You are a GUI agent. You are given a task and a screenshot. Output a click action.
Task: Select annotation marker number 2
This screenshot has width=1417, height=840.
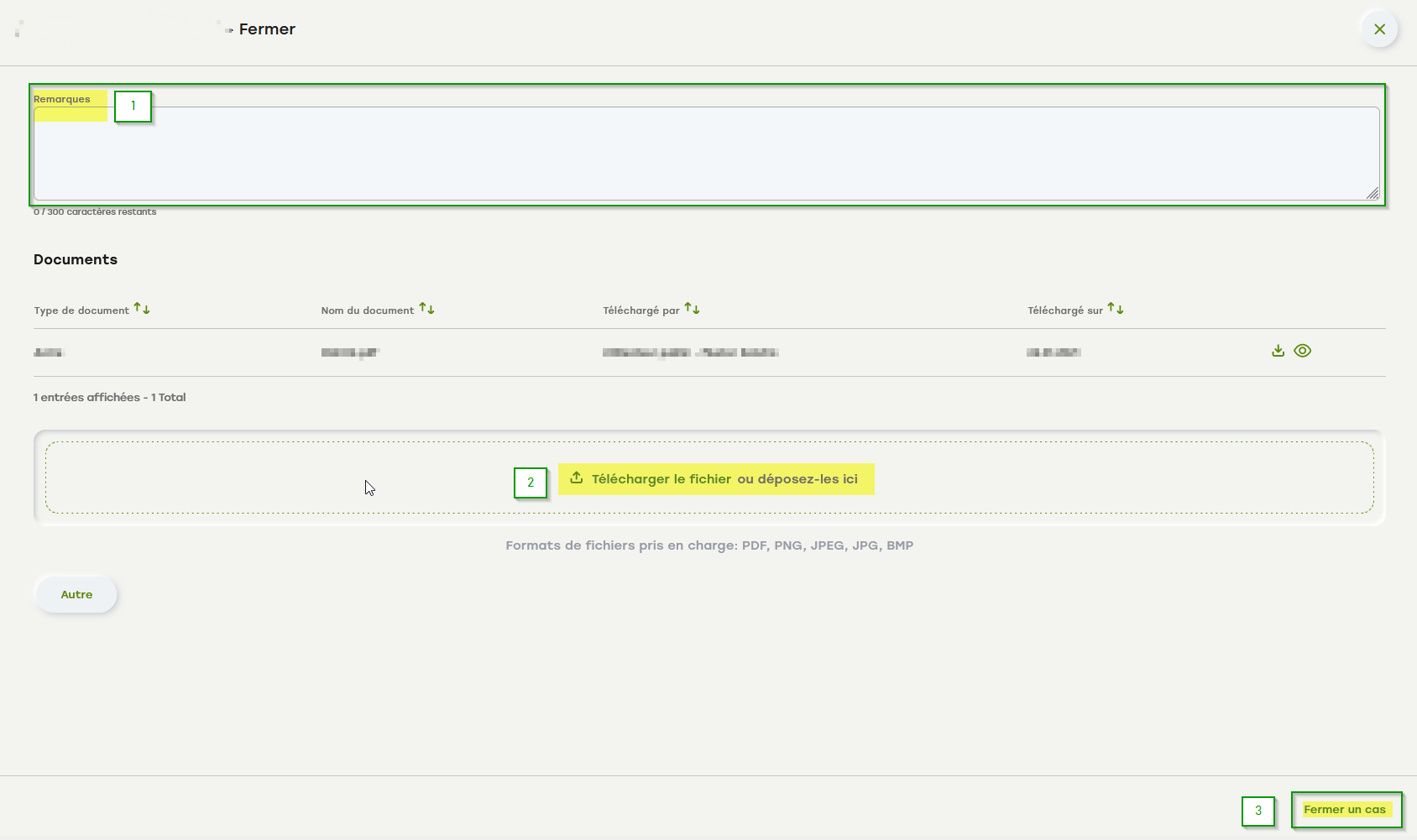(x=530, y=483)
